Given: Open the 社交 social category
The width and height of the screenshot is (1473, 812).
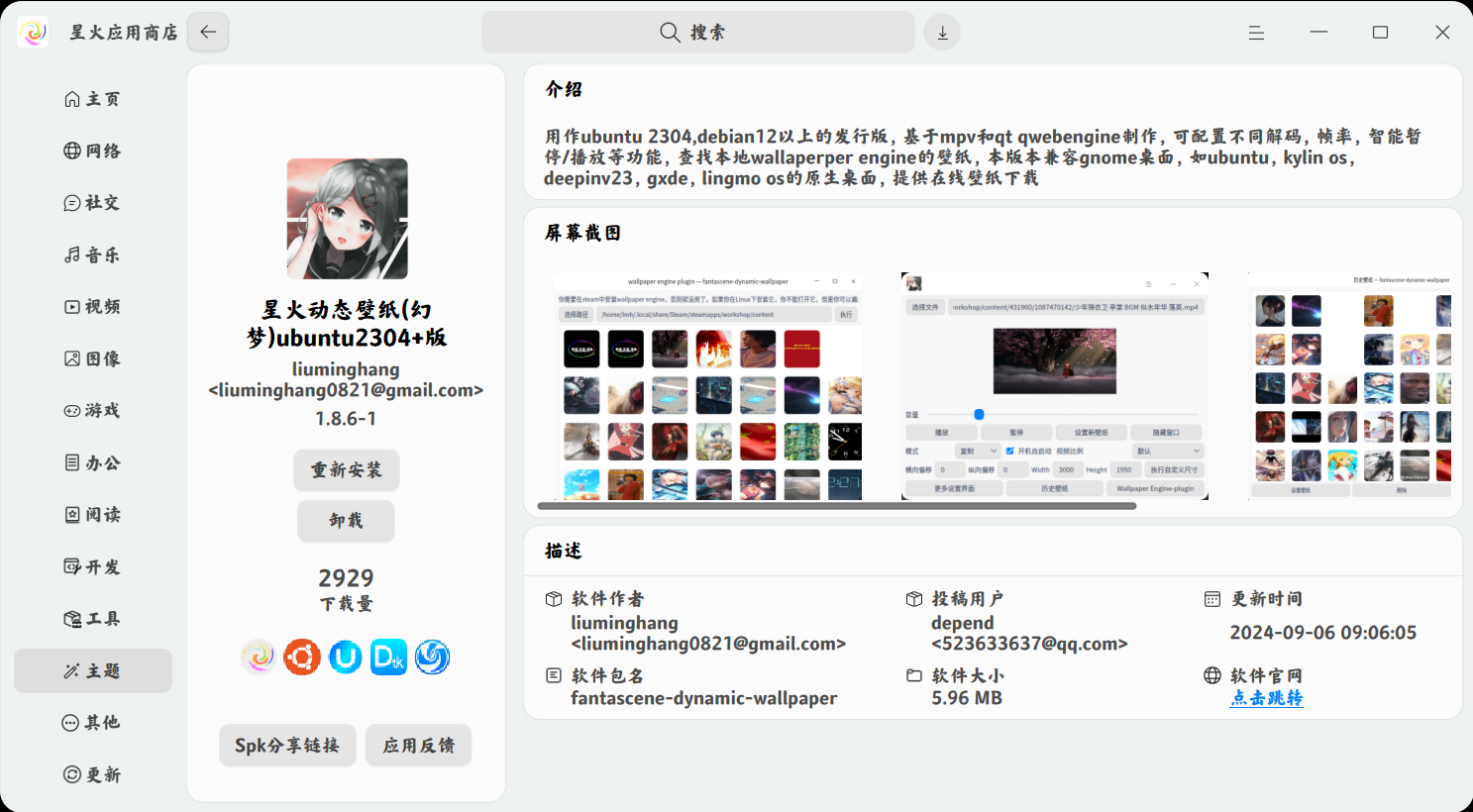Looking at the screenshot, I should tap(93, 203).
